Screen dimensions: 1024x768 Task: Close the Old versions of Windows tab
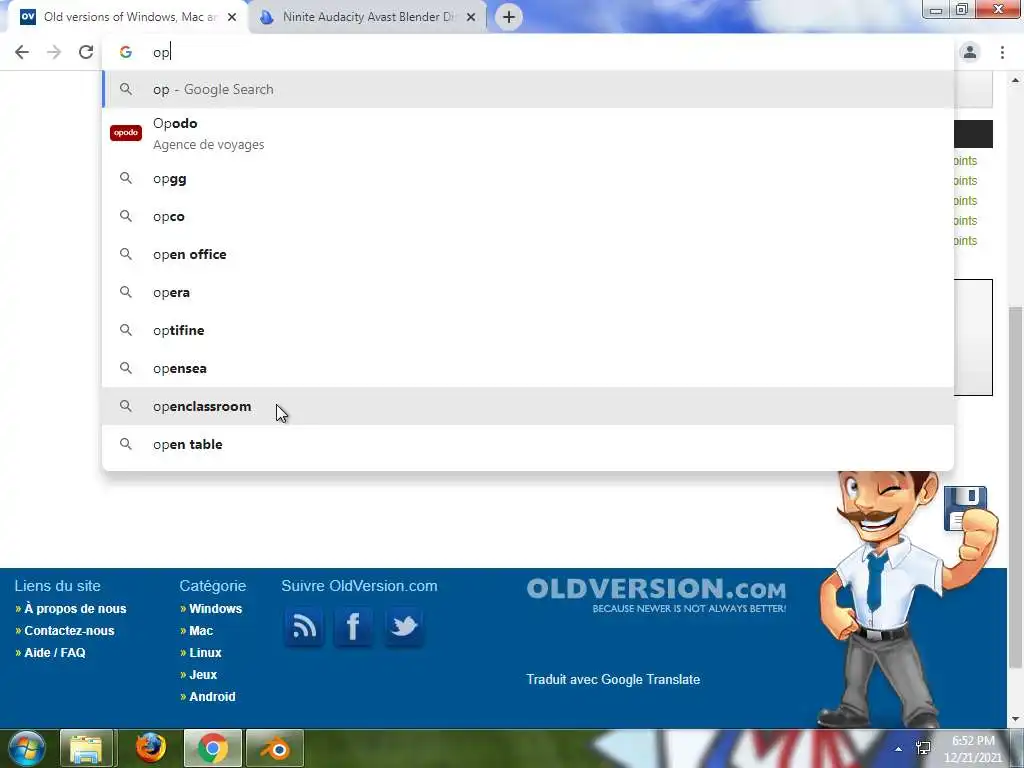click(232, 17)
